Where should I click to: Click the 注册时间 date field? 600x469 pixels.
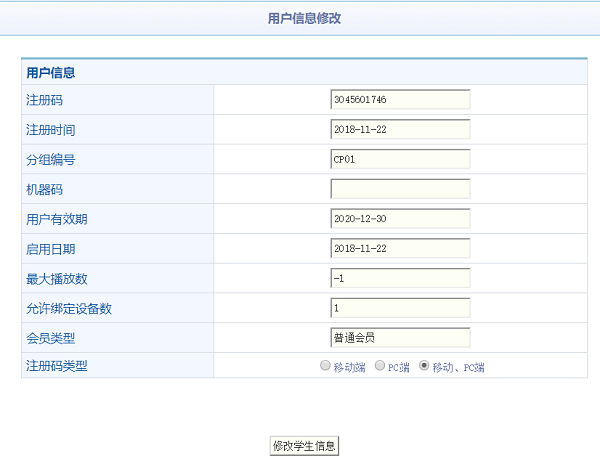pos(400,129)
